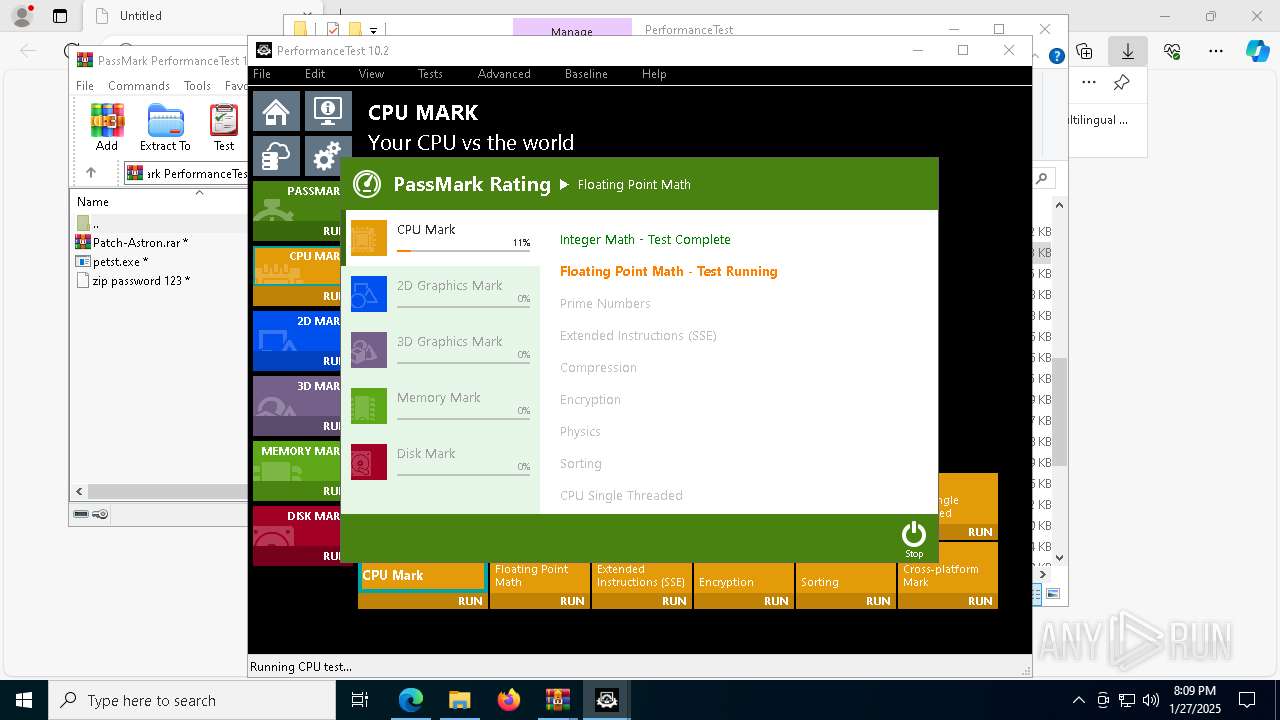The width and height of the screenshot is (1280, 720).
Task: Select the Disk Mark icon
Action: 368,463
